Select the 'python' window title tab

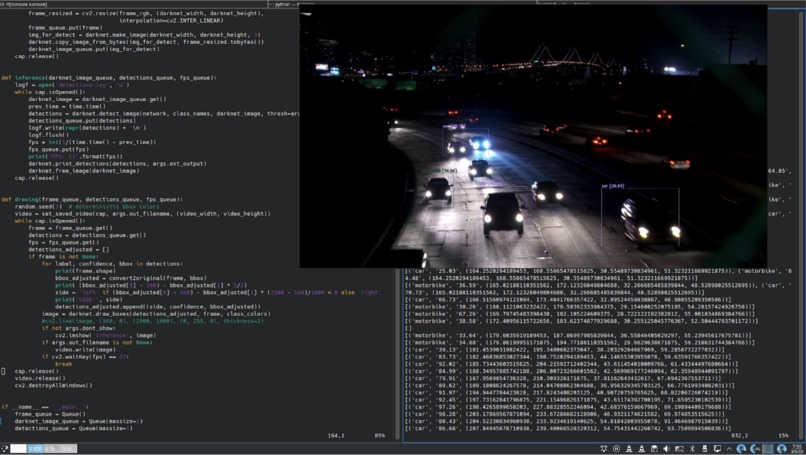tap(282, 4)
